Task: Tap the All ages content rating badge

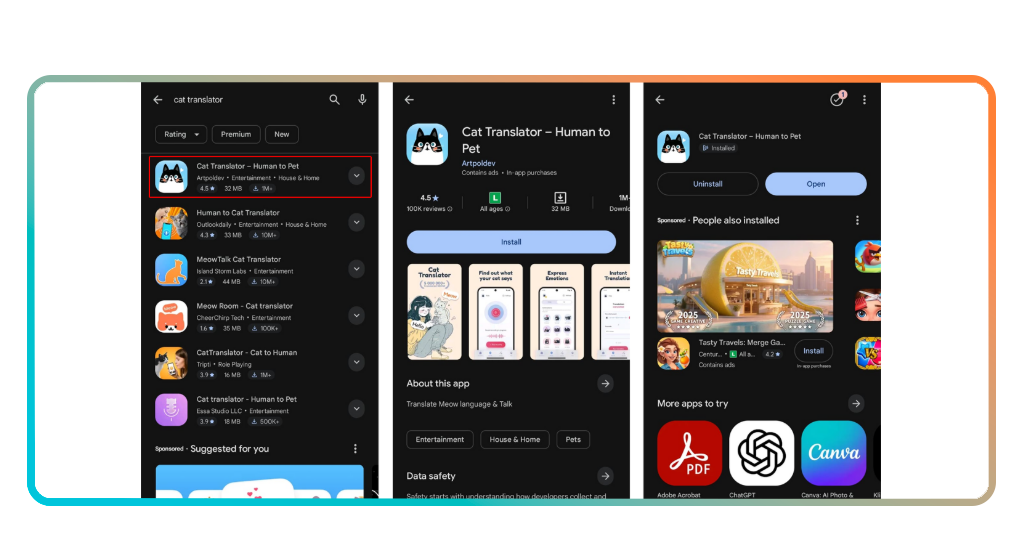Action: click(x=495, y=202)
